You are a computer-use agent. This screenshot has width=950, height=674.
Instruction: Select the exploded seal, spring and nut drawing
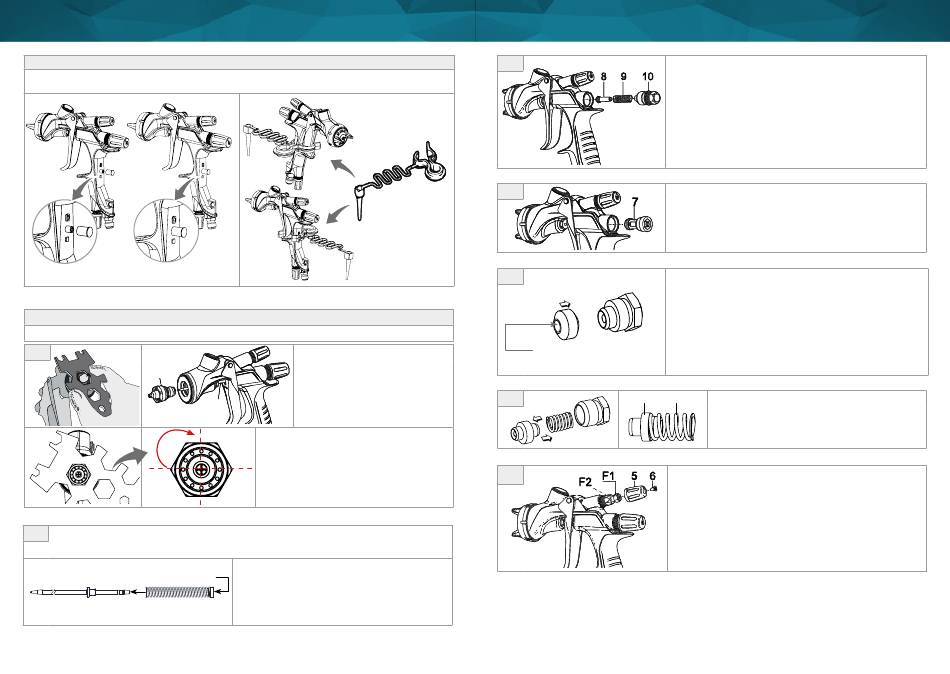pos(558,421)
